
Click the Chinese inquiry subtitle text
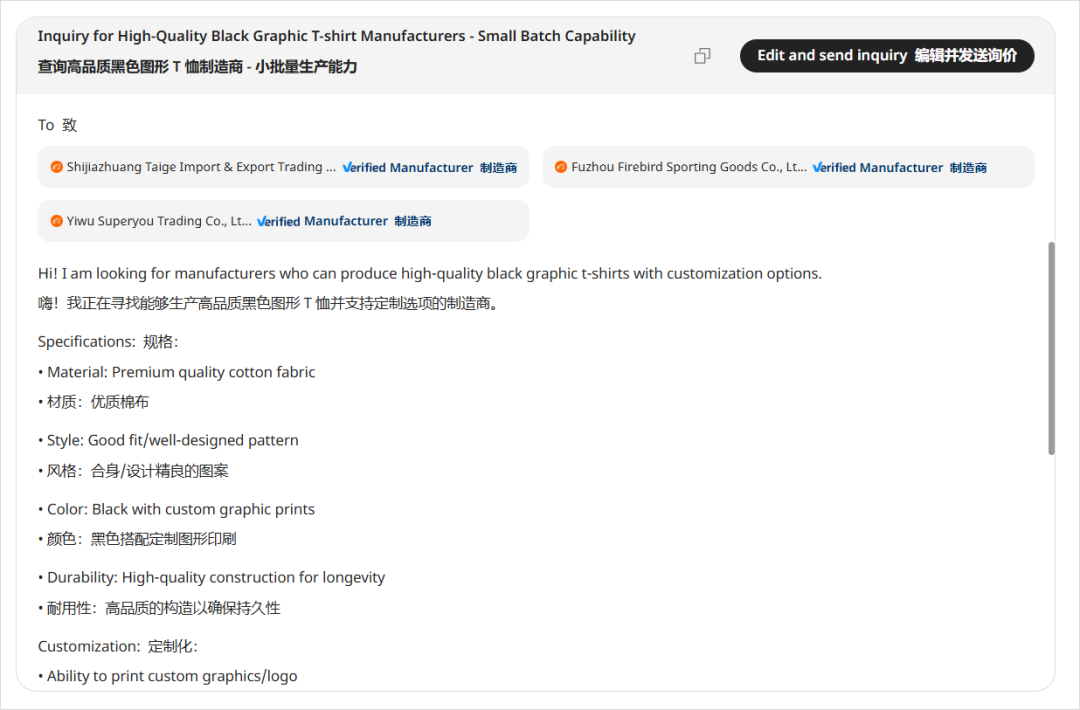click(197, 67)
